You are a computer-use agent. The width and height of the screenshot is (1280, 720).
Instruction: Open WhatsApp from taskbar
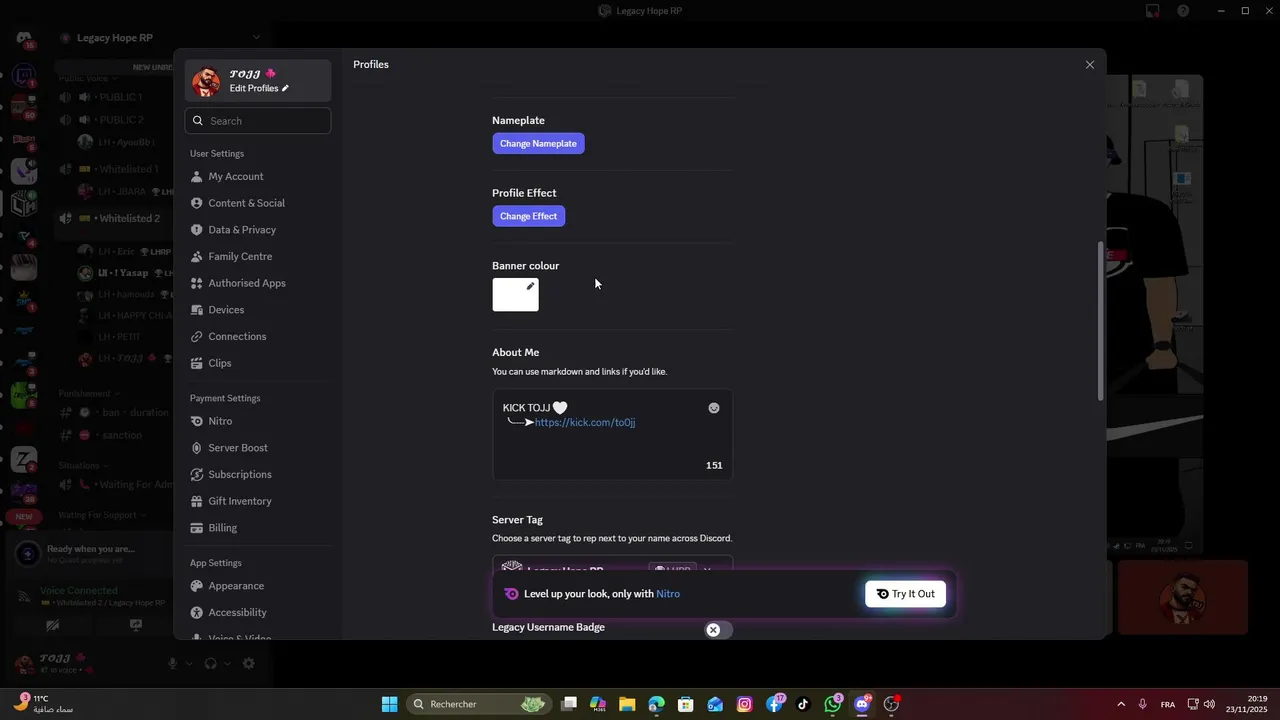pos(832,704)
